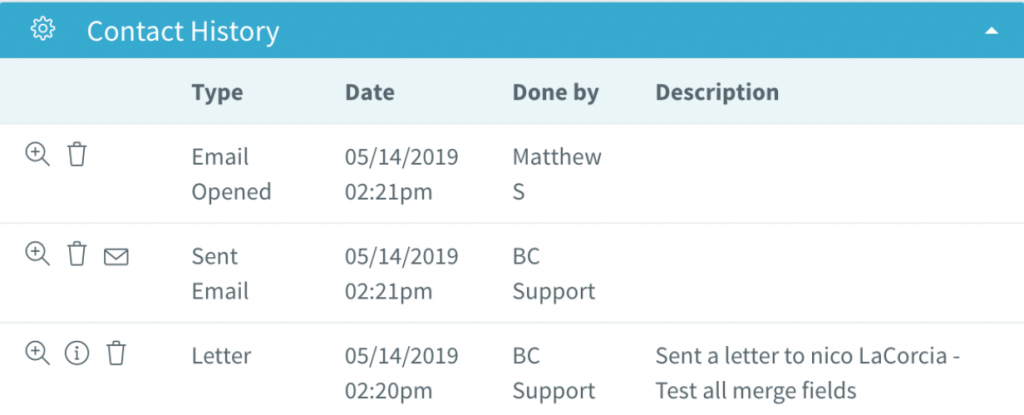View details of Sent Email entry

[x=37, y=254]
